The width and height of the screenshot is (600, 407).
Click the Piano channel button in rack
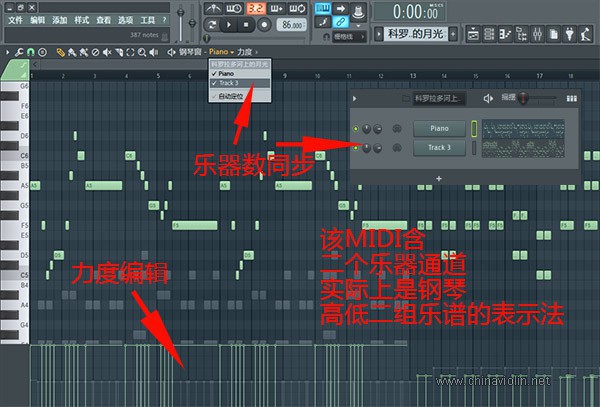(439, 129)
